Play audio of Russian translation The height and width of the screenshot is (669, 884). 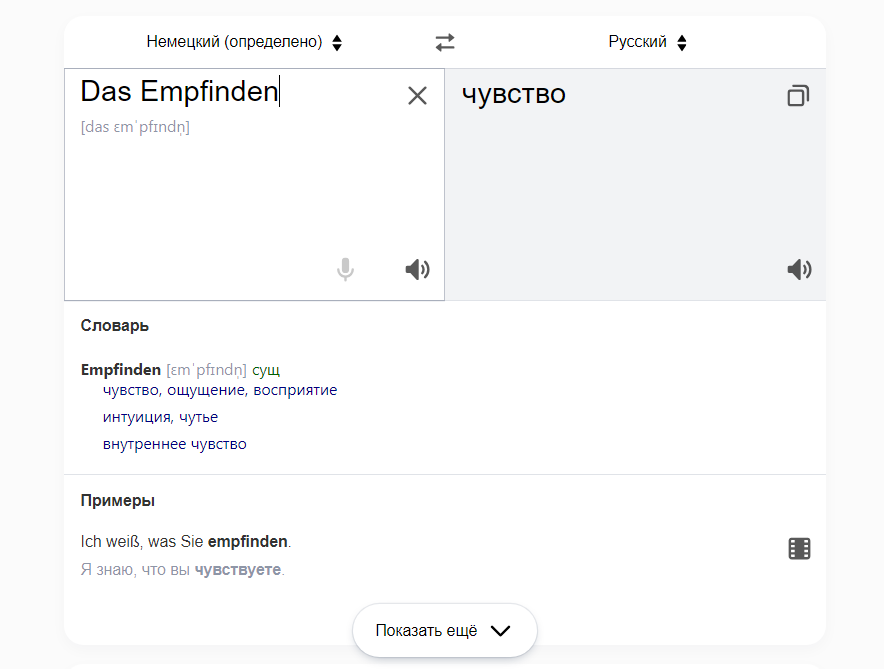pyautogui.click(x=798, y=269)
